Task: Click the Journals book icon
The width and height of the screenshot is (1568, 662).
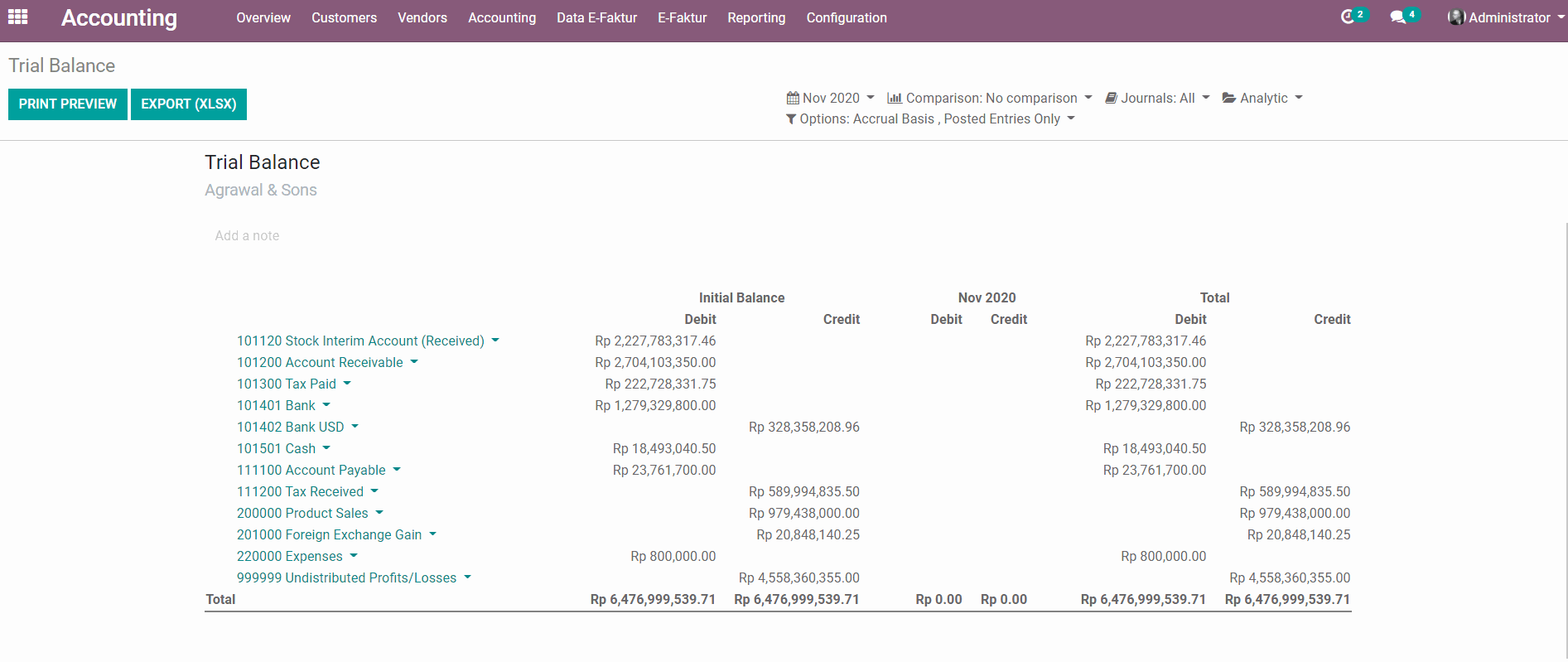Action: pyautogui.click(x=1112, y=98)
